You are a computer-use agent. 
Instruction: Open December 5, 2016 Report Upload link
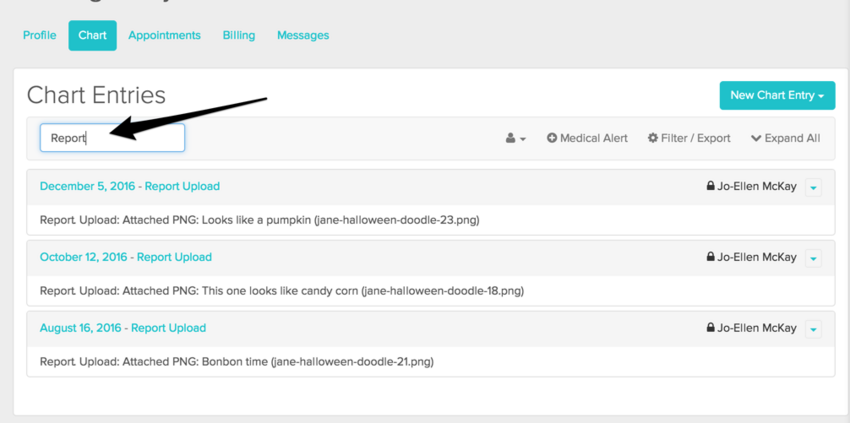[130, 186]
